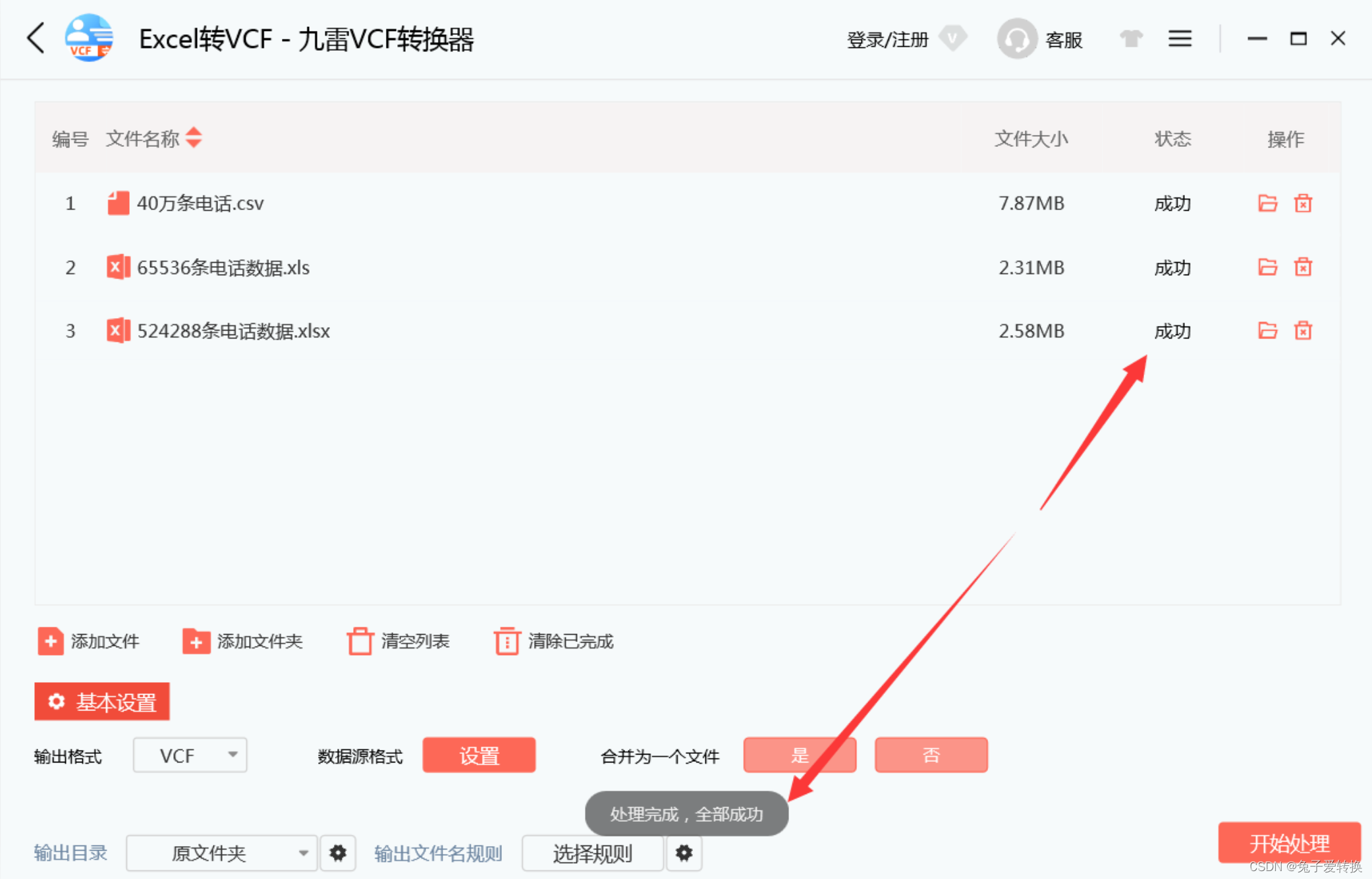Click 登录/注册 login link
The image size is (1372, 879).
tap(887, 40)
